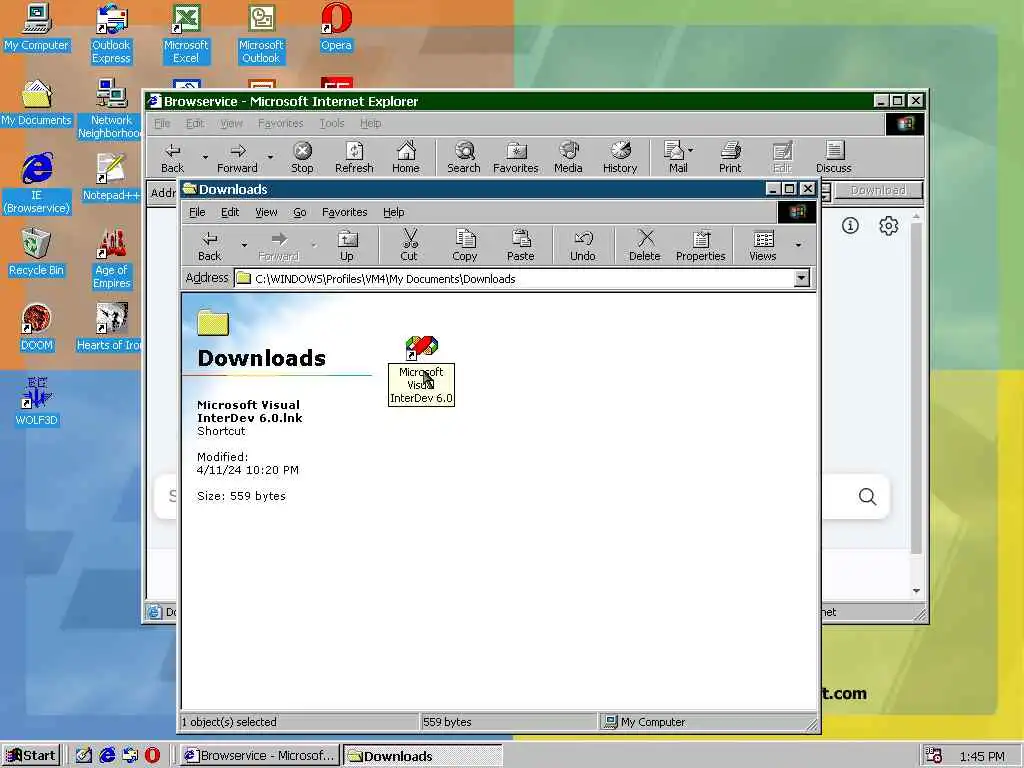Click the Views toolbar button

(762, 246)
